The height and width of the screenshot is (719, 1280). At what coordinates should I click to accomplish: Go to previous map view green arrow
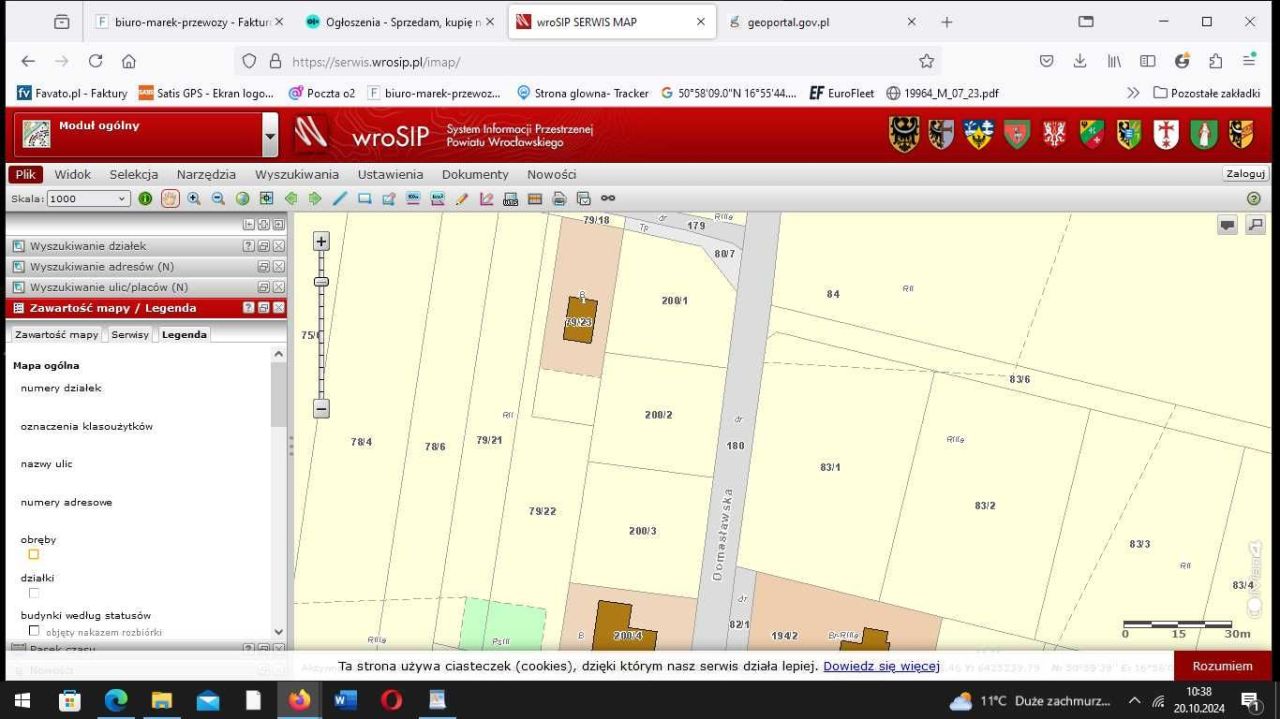coord(291,199)
